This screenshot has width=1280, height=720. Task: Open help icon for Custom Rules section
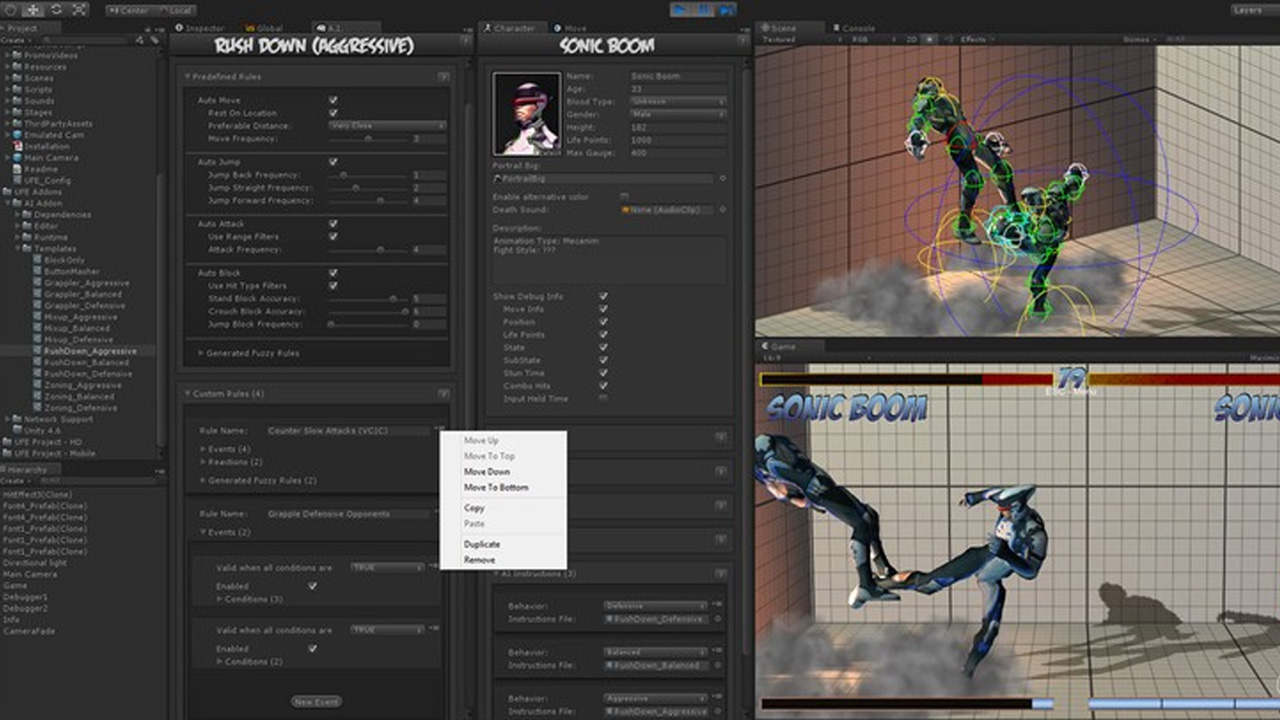coord(443,394)
